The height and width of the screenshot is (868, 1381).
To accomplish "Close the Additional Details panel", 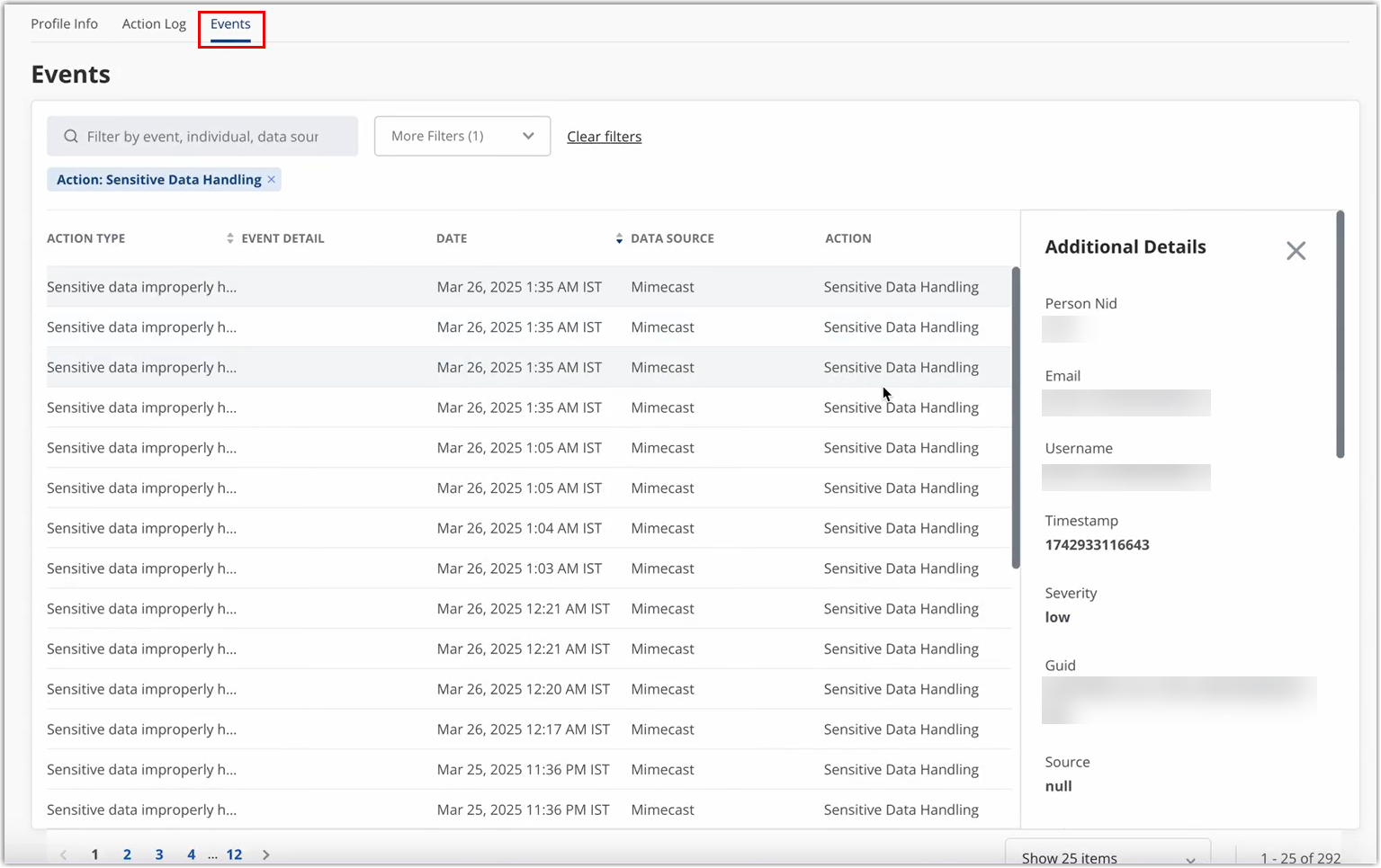I will pyautogui.click(x=1296, y=250).
